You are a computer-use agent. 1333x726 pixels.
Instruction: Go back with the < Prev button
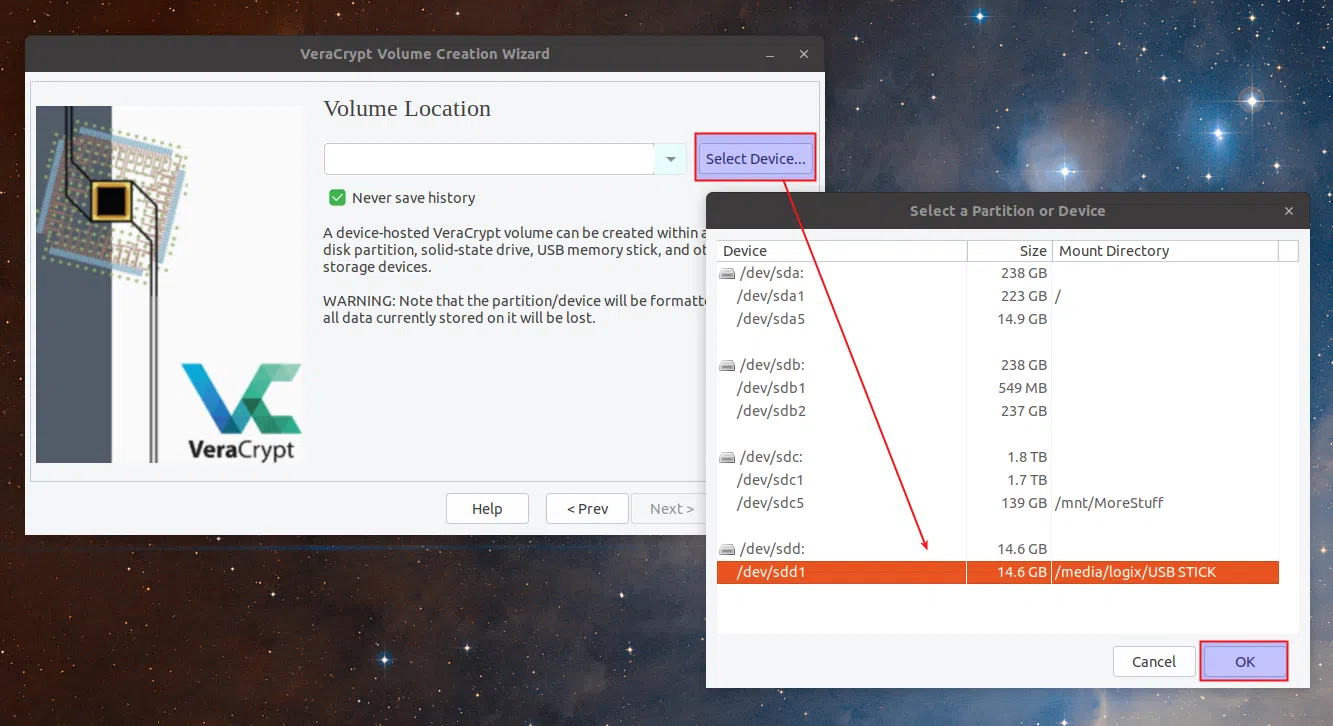tap(587, 509)
